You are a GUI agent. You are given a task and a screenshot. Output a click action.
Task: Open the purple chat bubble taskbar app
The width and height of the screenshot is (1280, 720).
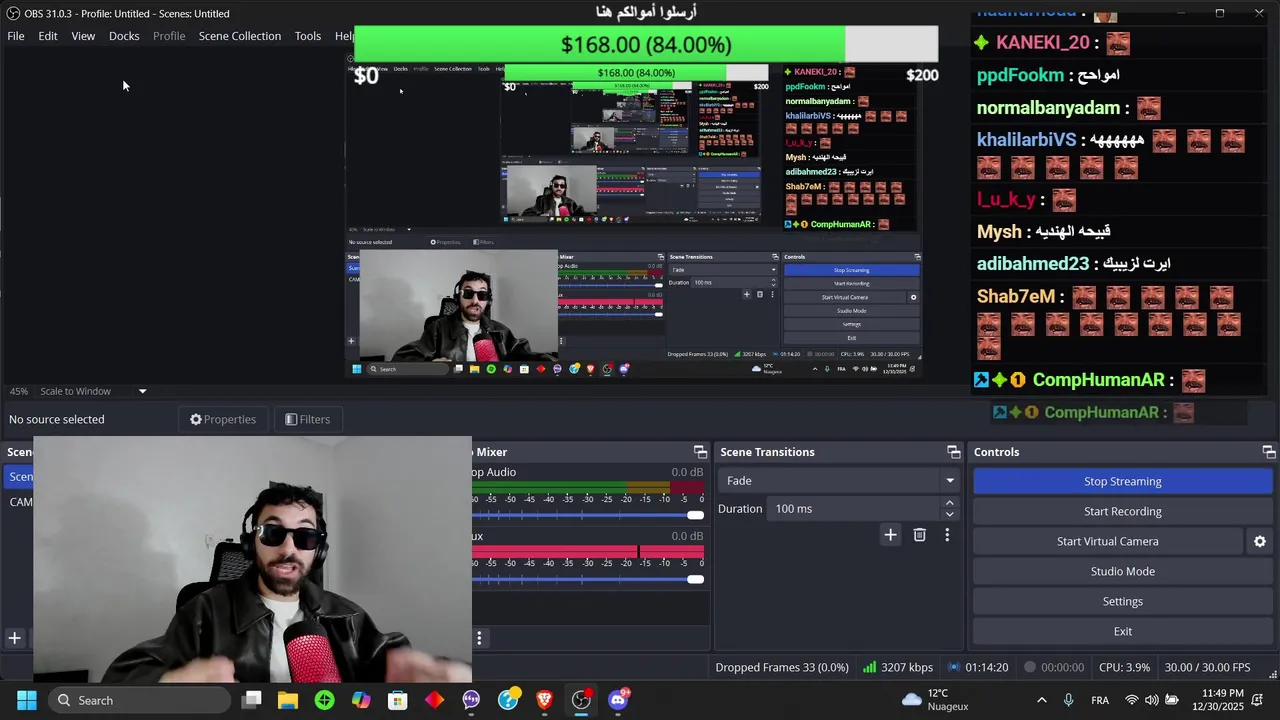pyautogui.click(x=471, y=700)
